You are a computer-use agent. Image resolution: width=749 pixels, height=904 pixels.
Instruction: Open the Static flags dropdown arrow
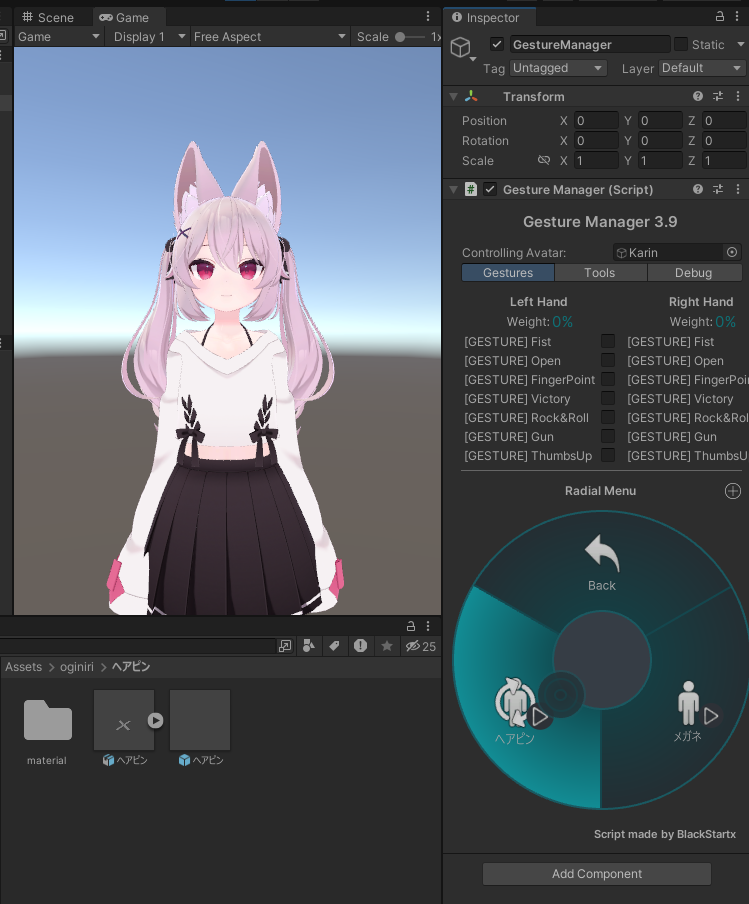740,44
